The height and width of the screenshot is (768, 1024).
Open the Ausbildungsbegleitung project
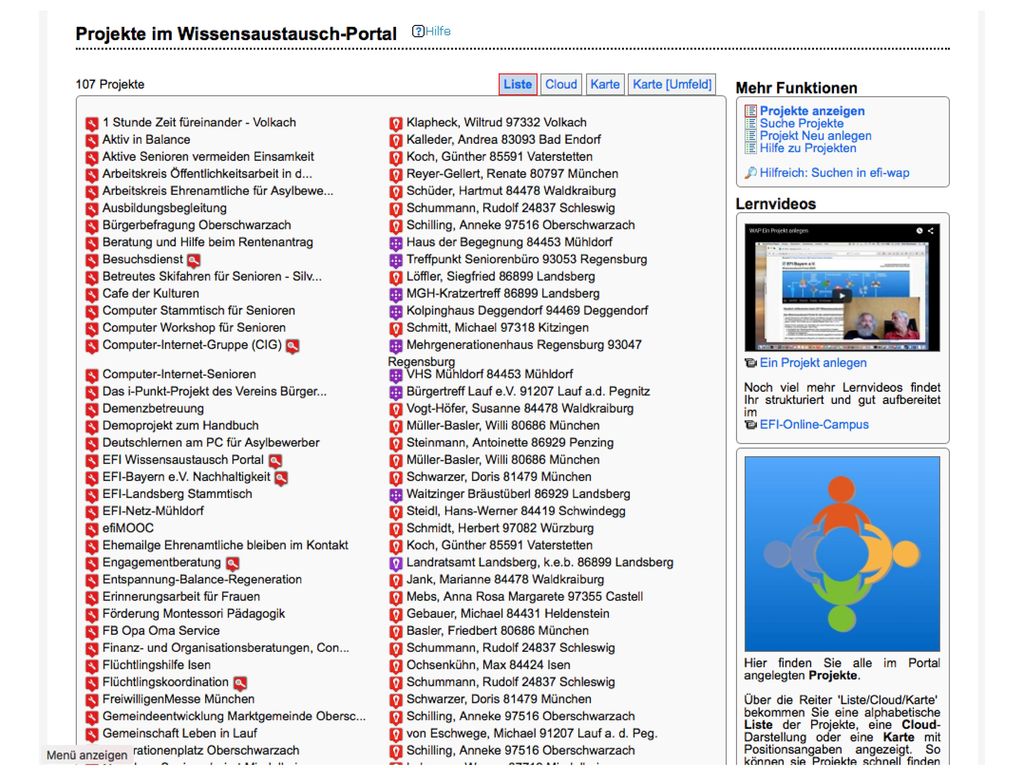tap(165, 208)
